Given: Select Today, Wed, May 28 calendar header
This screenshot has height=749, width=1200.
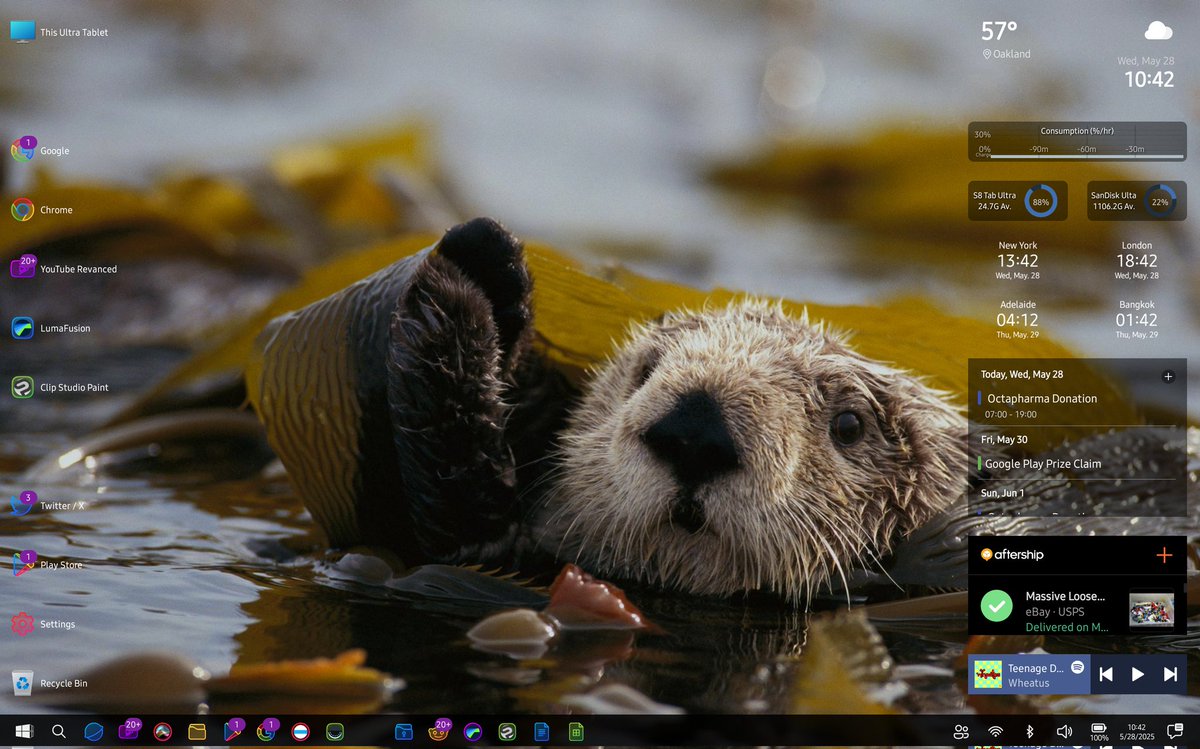Looking at the screenshot, I should coord(1022,374).
